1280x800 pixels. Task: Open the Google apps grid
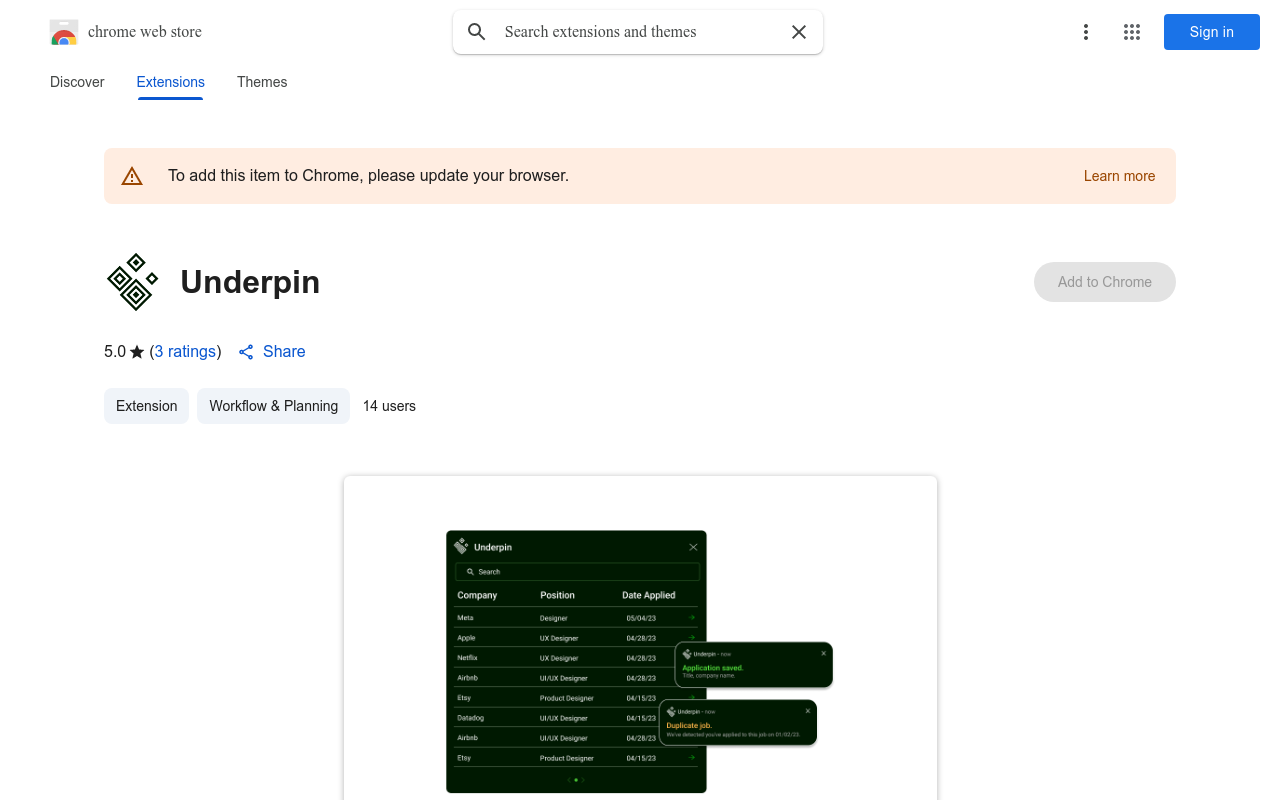1132,32
